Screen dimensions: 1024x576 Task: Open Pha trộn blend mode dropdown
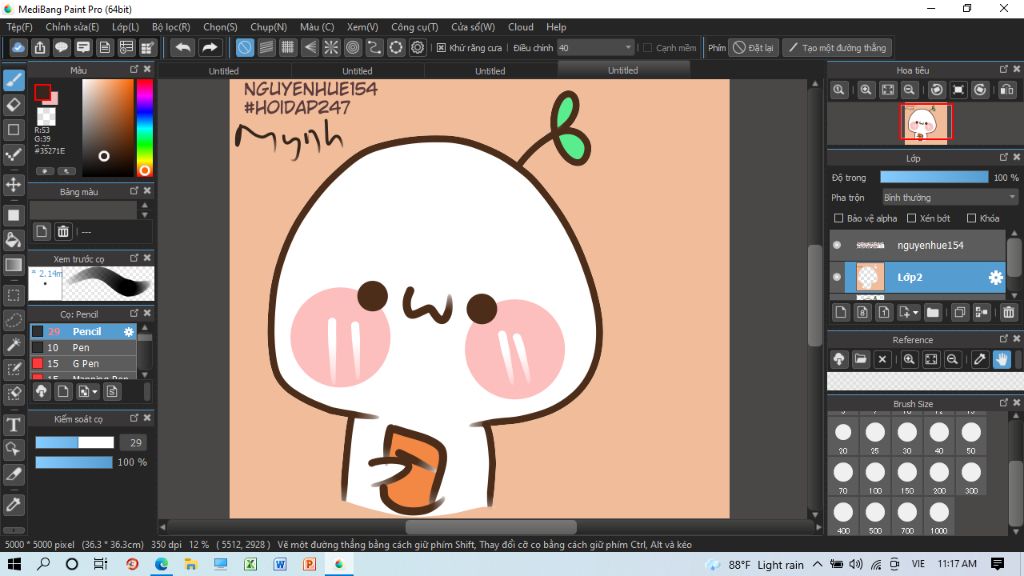pos(950,197)
